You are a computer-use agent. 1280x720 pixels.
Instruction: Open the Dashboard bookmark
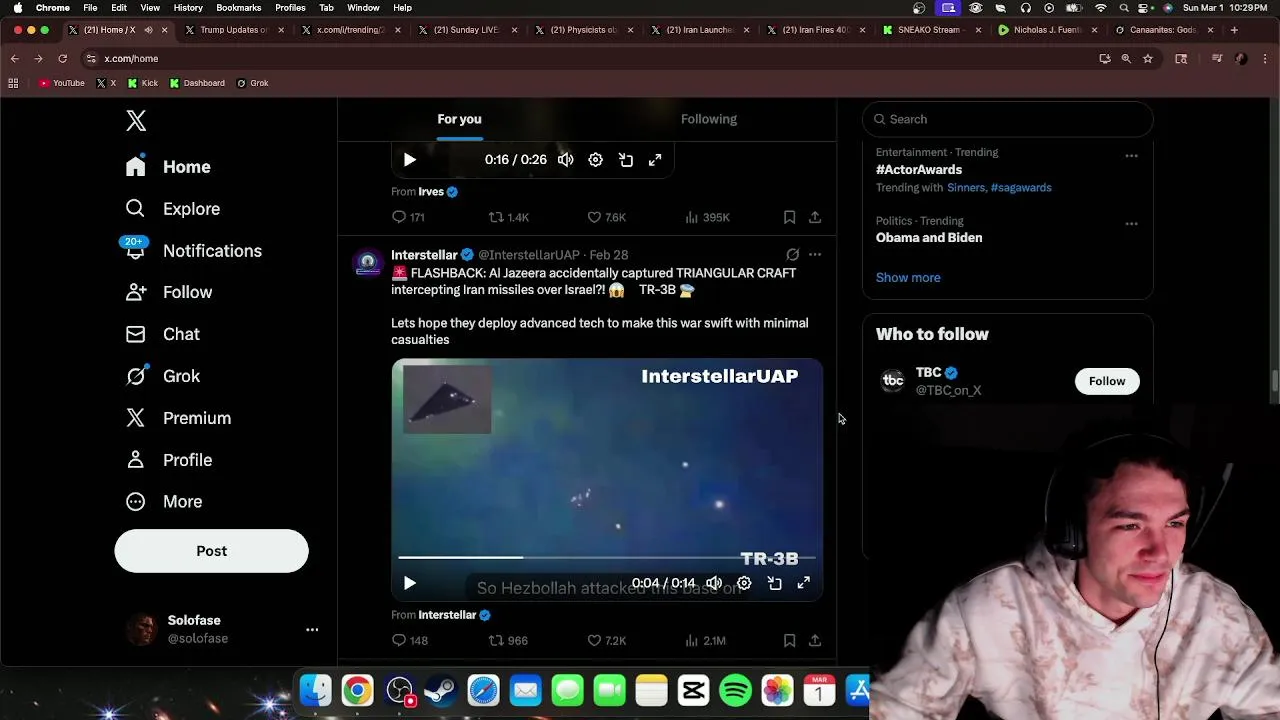197,83
